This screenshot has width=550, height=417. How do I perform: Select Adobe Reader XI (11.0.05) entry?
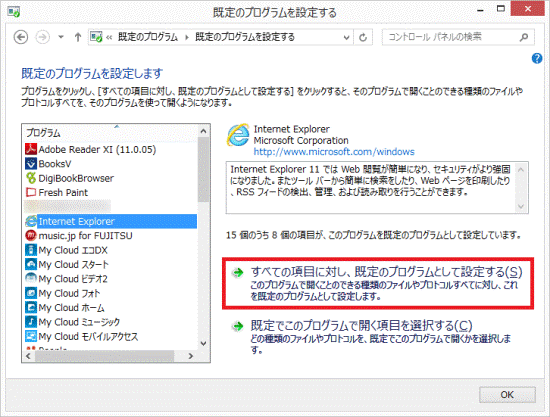111,149
